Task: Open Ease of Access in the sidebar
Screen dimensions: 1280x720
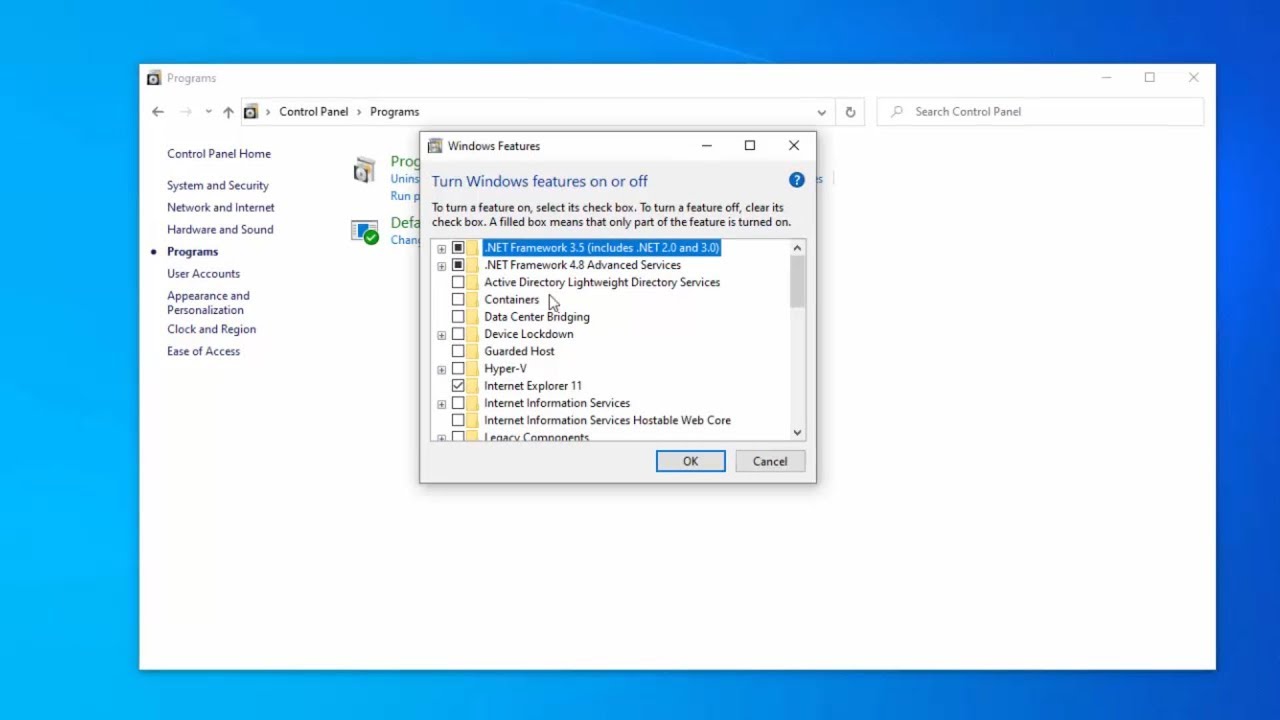Action: 203,352
